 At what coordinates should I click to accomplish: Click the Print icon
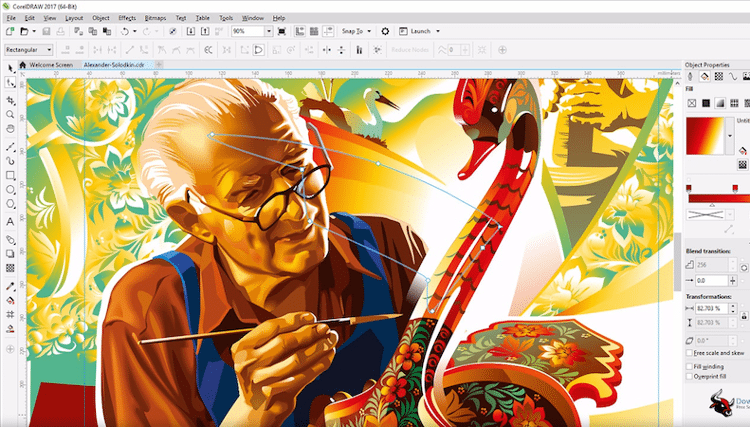pyautogui.click(x=60, y=31)
